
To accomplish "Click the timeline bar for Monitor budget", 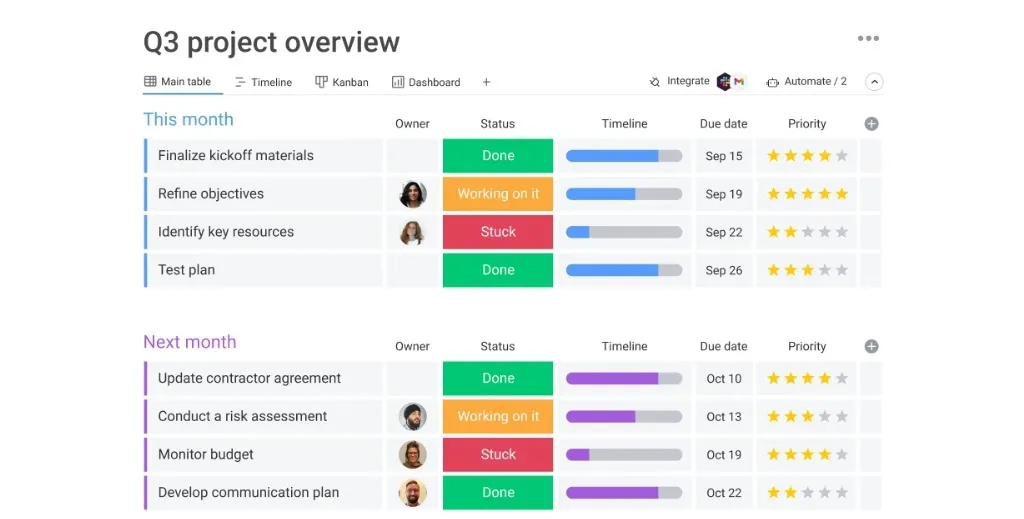I will tap(624, 454).
